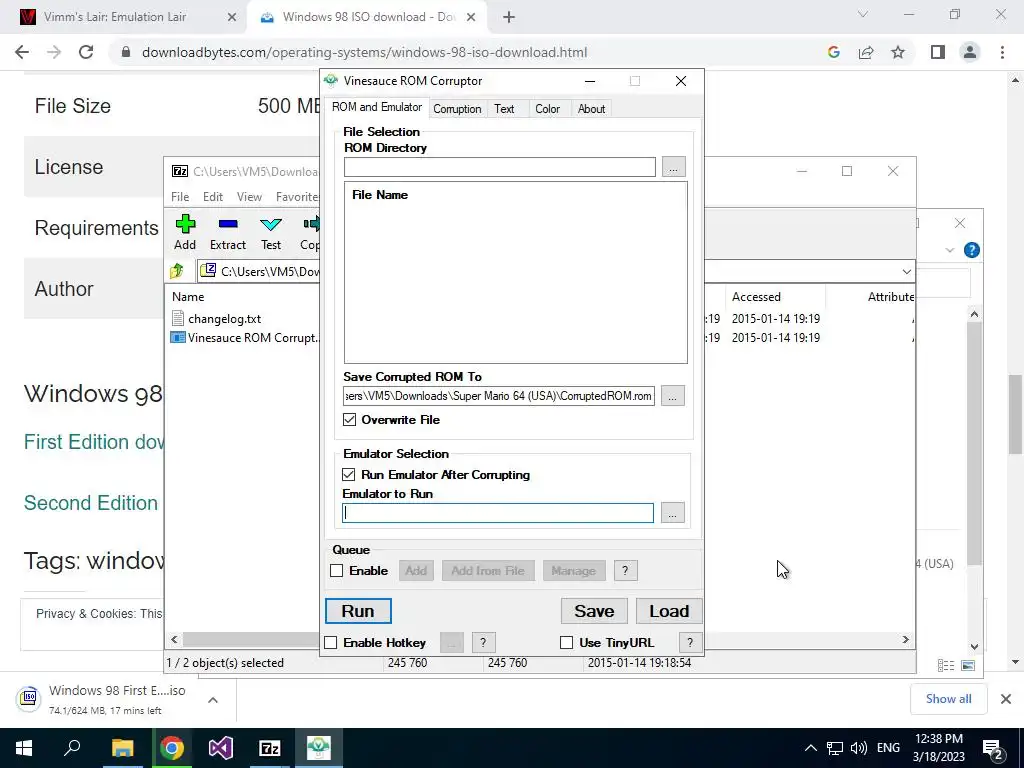Click the Queue help question button
This screenshot has width=1024, height=768.
625,571
